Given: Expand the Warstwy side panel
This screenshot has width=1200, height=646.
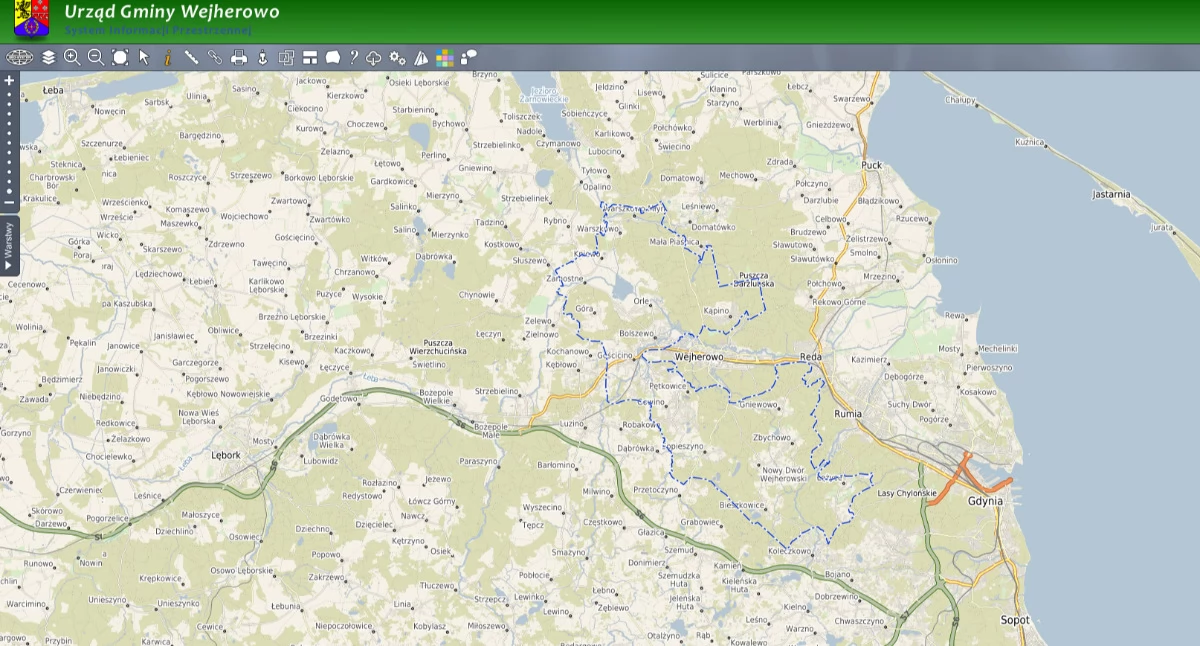Looking at the screenshot, I should tap(9, 246).
